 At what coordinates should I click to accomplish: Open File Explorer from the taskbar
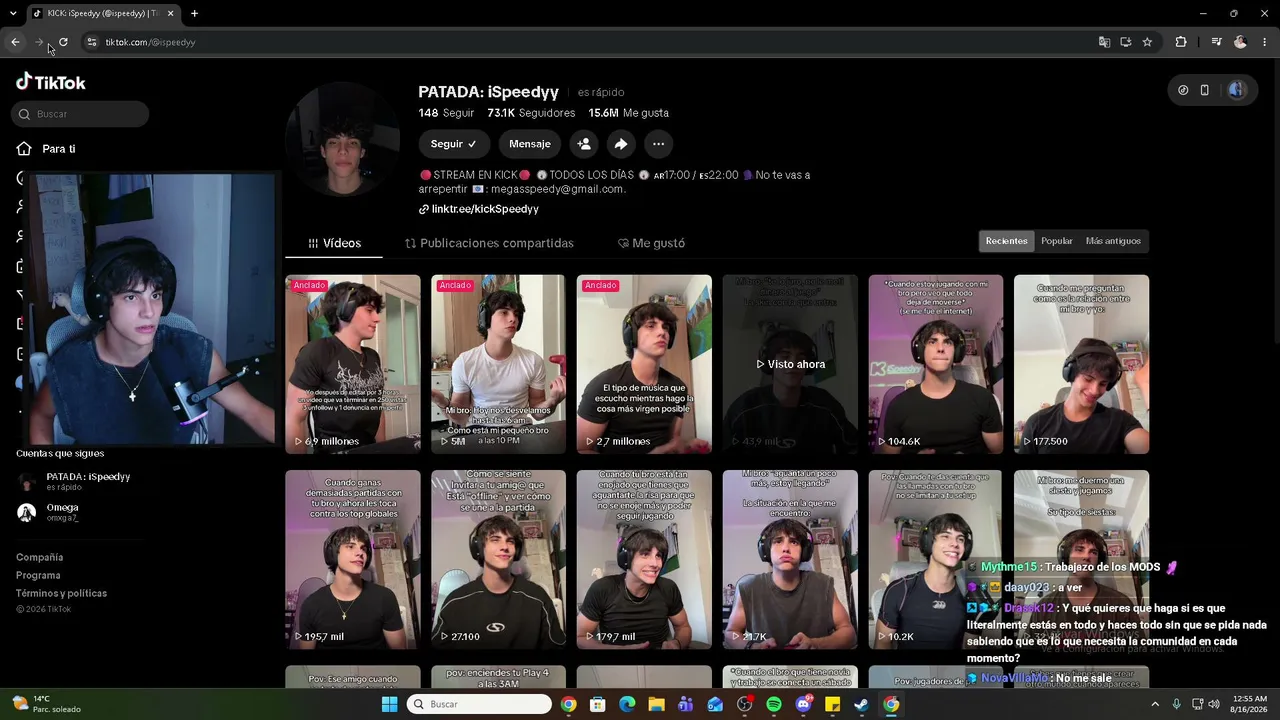pyautogui.click(x=657, y=704)
